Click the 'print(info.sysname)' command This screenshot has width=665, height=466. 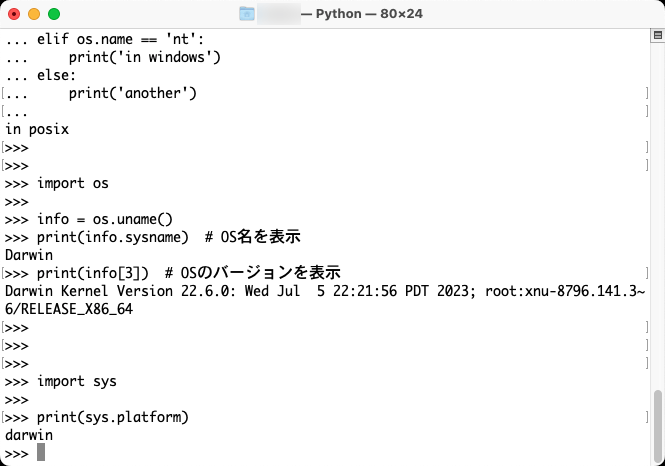coord(112,237)
